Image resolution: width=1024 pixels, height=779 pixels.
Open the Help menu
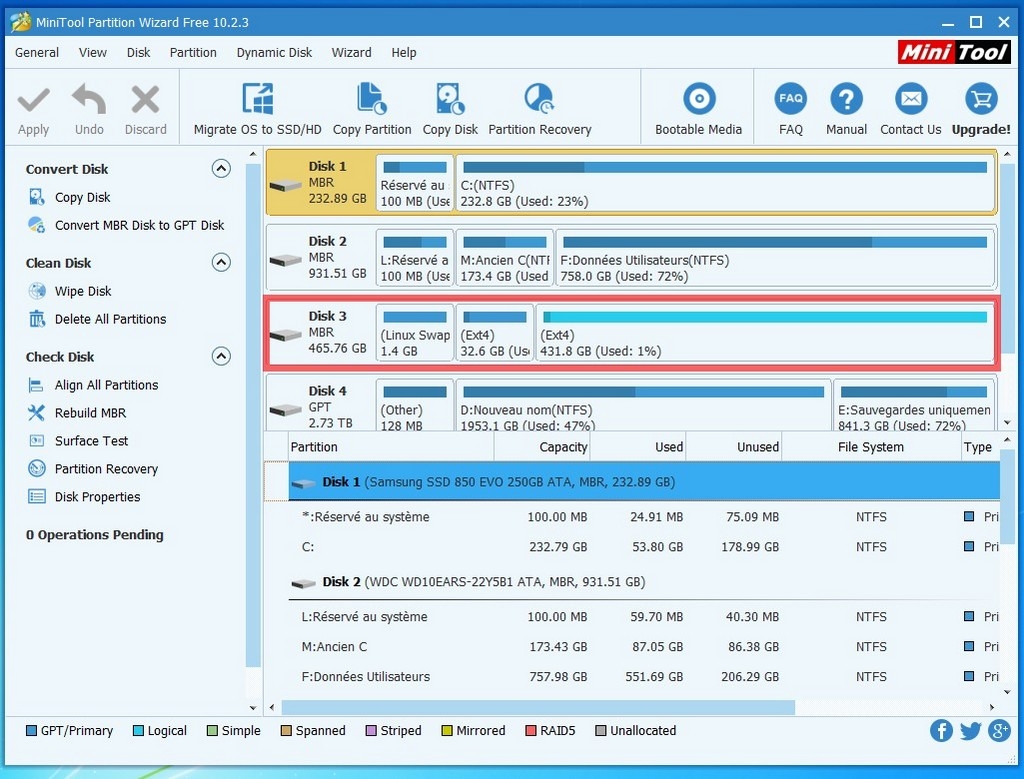(x=404, y=53)
